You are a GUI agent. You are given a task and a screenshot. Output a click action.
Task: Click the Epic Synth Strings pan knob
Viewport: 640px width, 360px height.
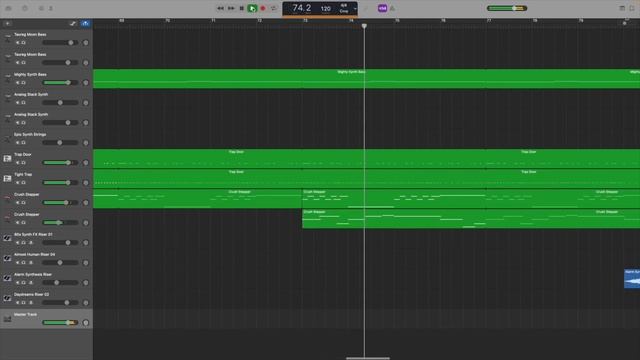coord(86,143)
